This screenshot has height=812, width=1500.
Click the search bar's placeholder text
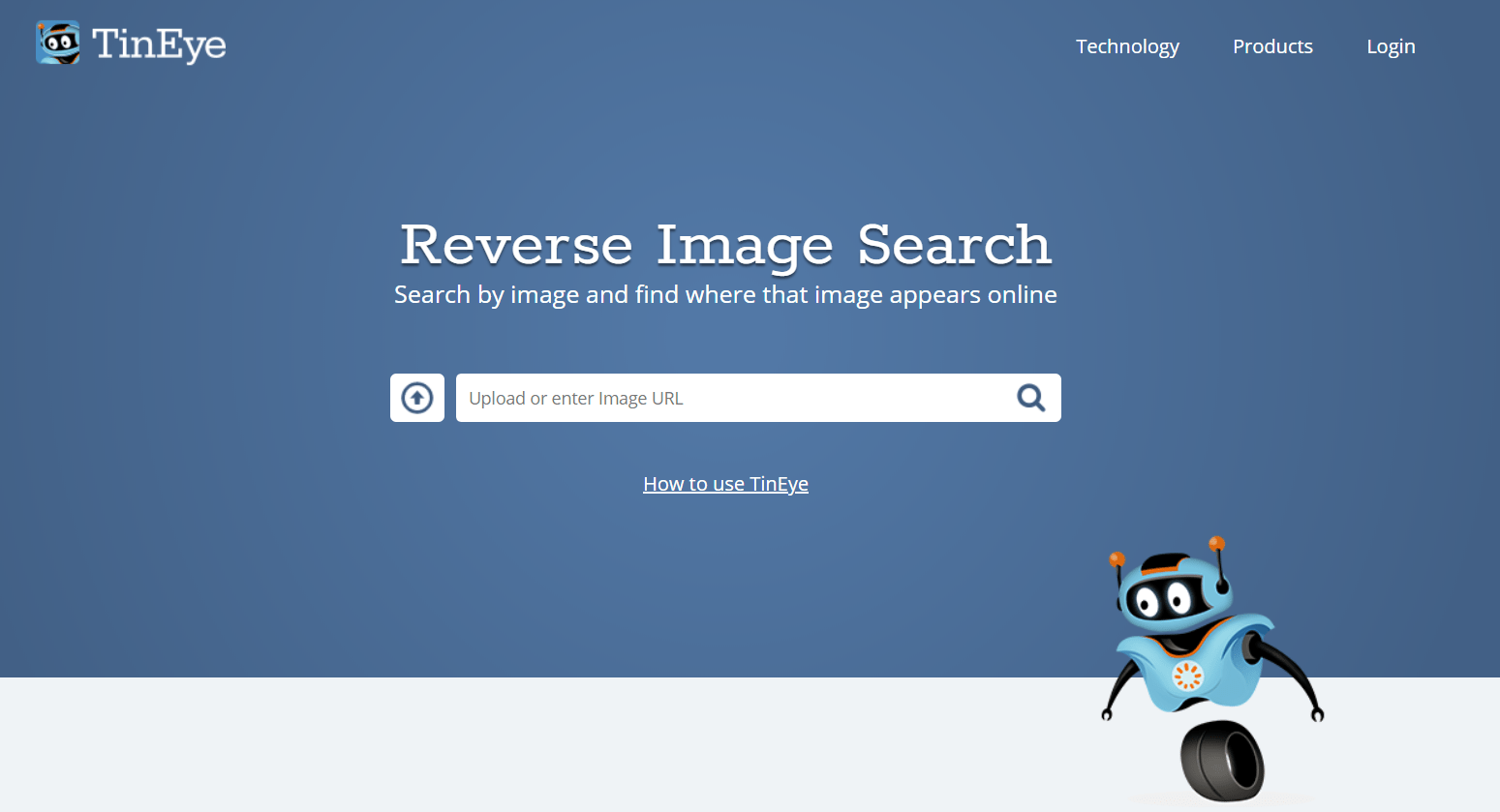575,397
